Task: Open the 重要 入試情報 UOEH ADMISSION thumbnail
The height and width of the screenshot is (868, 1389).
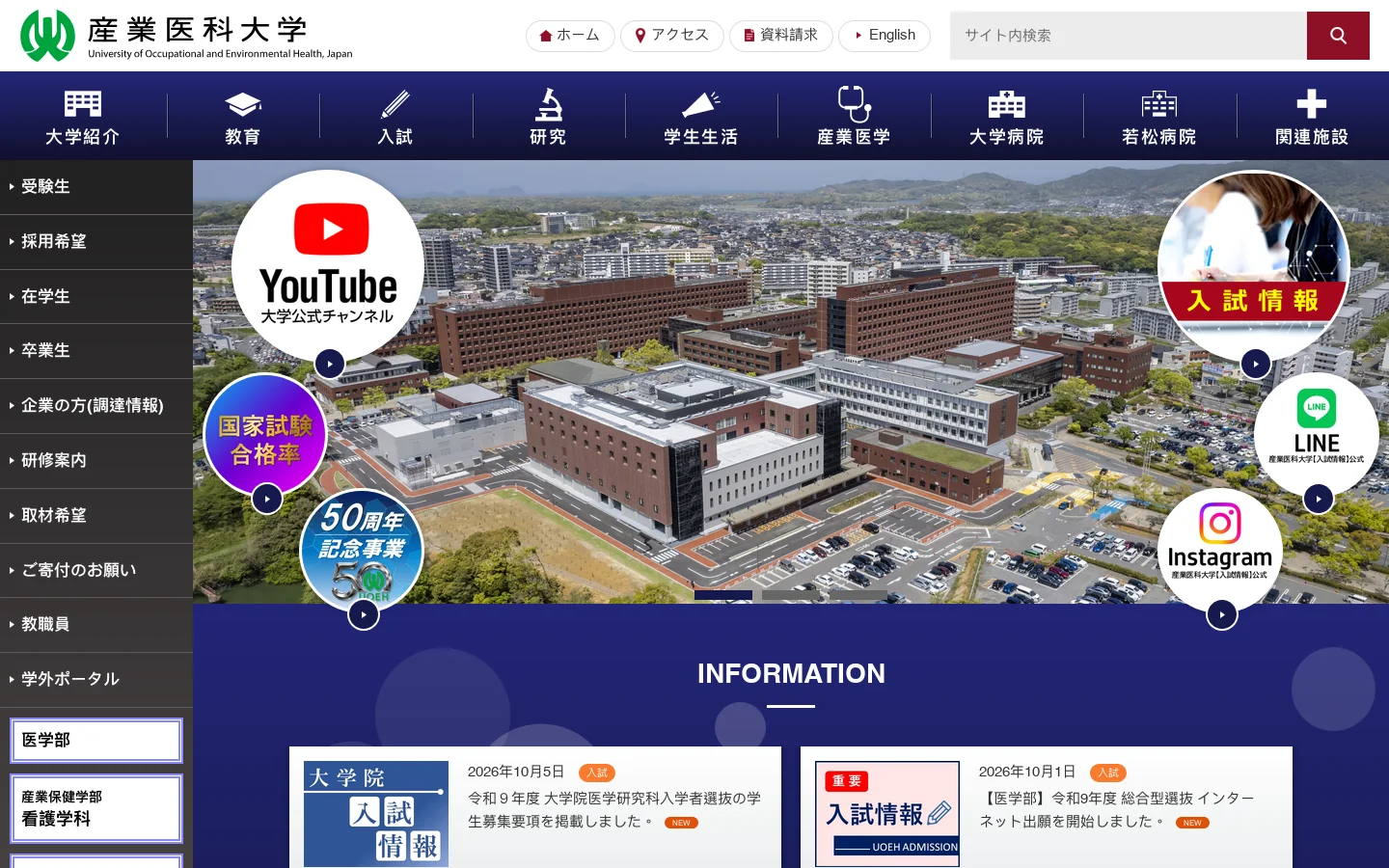Action: pyautogui.click(x=887, y=814)
